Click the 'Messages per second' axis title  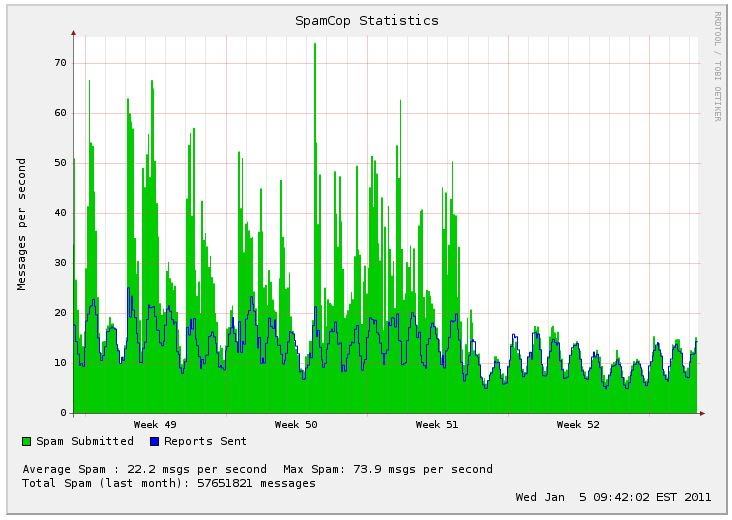coord(21,224)
